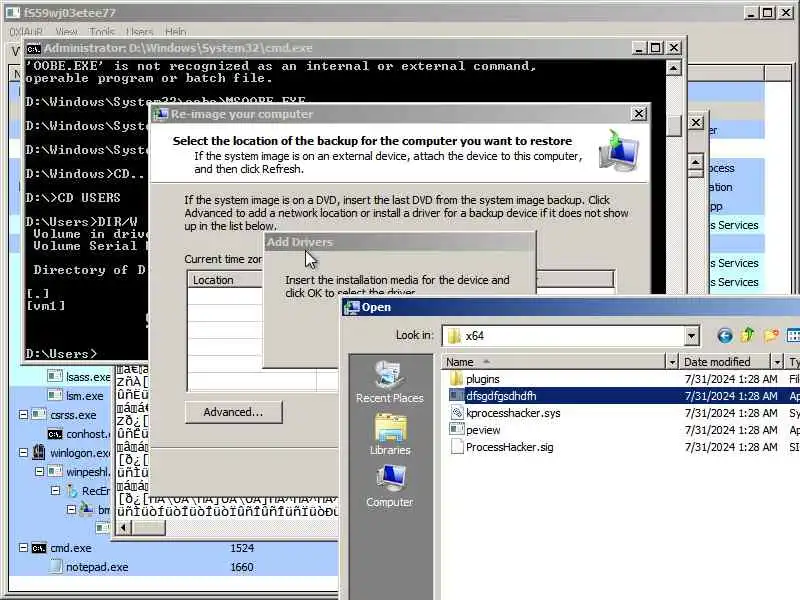Click PID 1660 of notepad.exe
The height and width of the screenshot is (600, 800).
242,567
